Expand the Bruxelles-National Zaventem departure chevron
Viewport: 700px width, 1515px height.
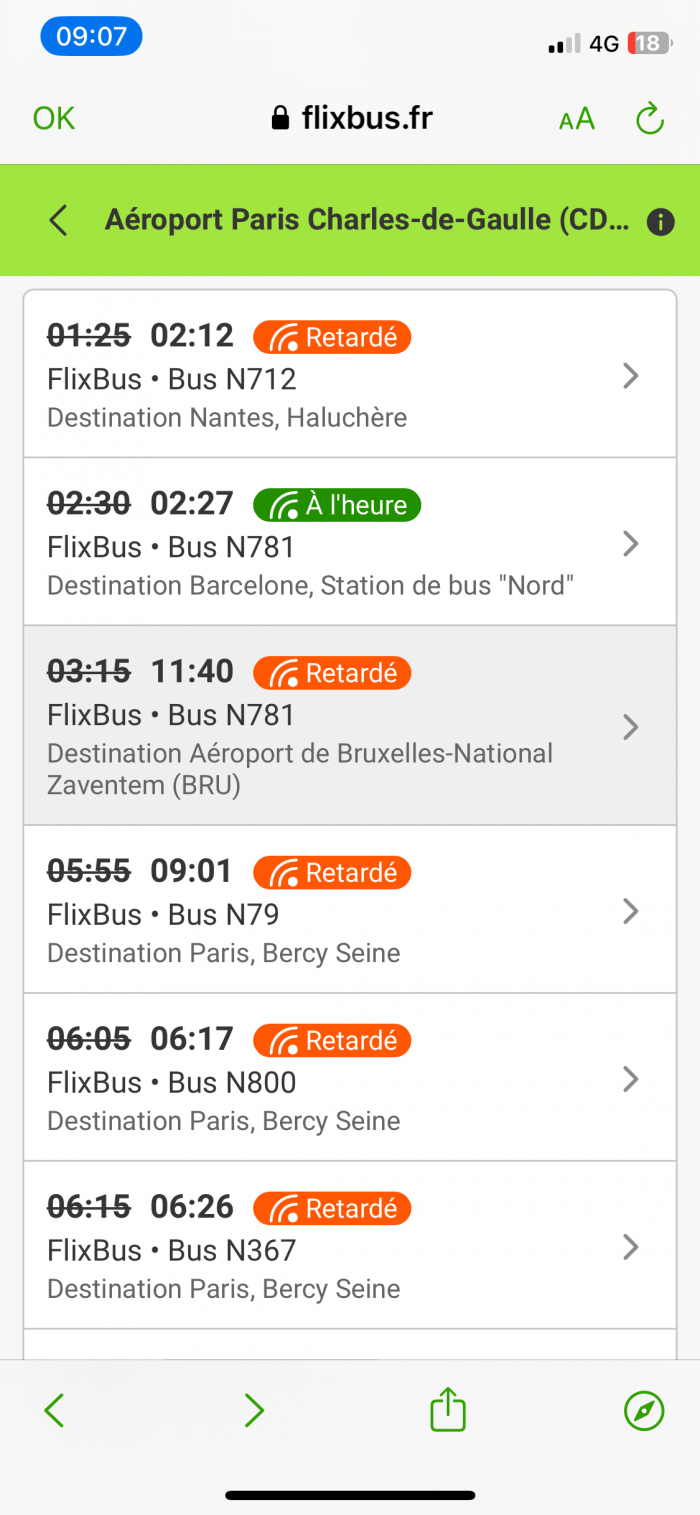(630, 726)
